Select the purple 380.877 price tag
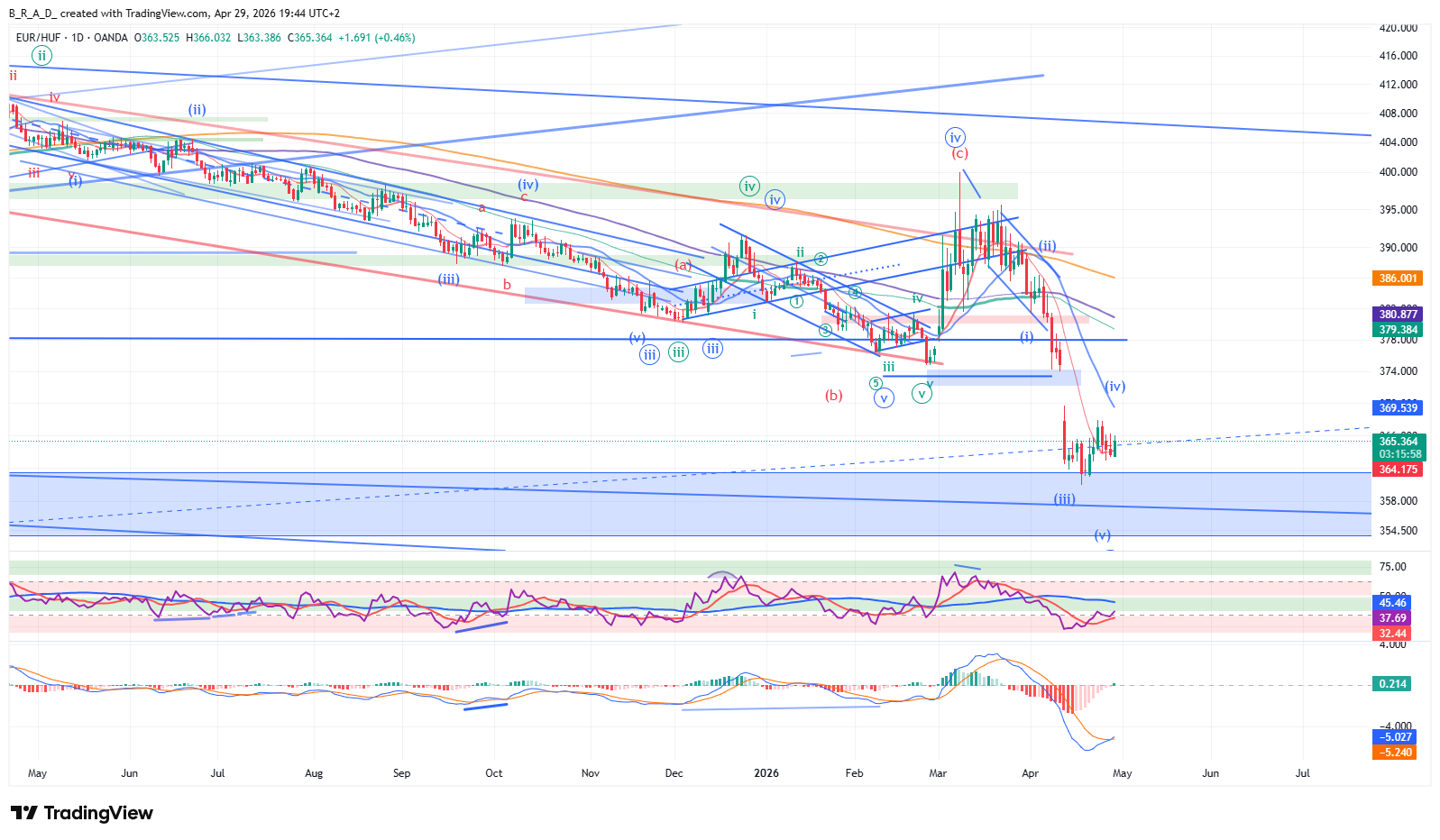This screenshot has width=1440, height=840. [x=1397, y=315]
